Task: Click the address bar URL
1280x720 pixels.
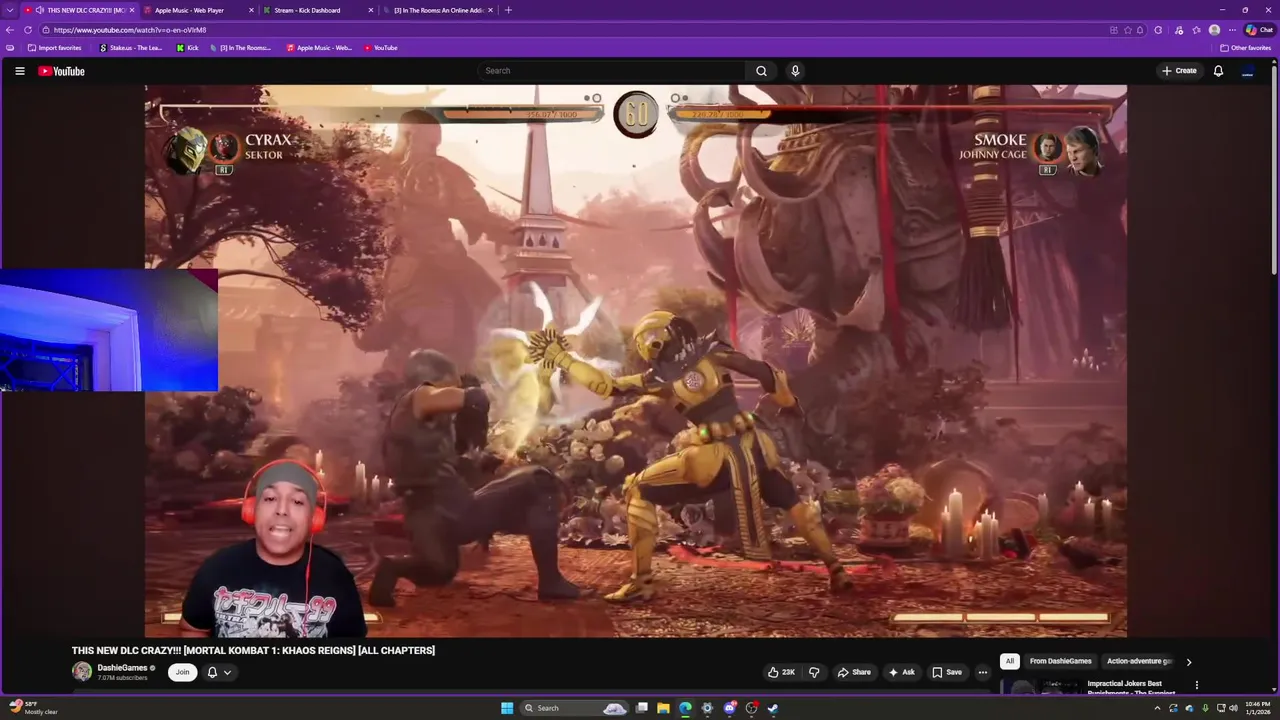Action: [x=130, y=30]
